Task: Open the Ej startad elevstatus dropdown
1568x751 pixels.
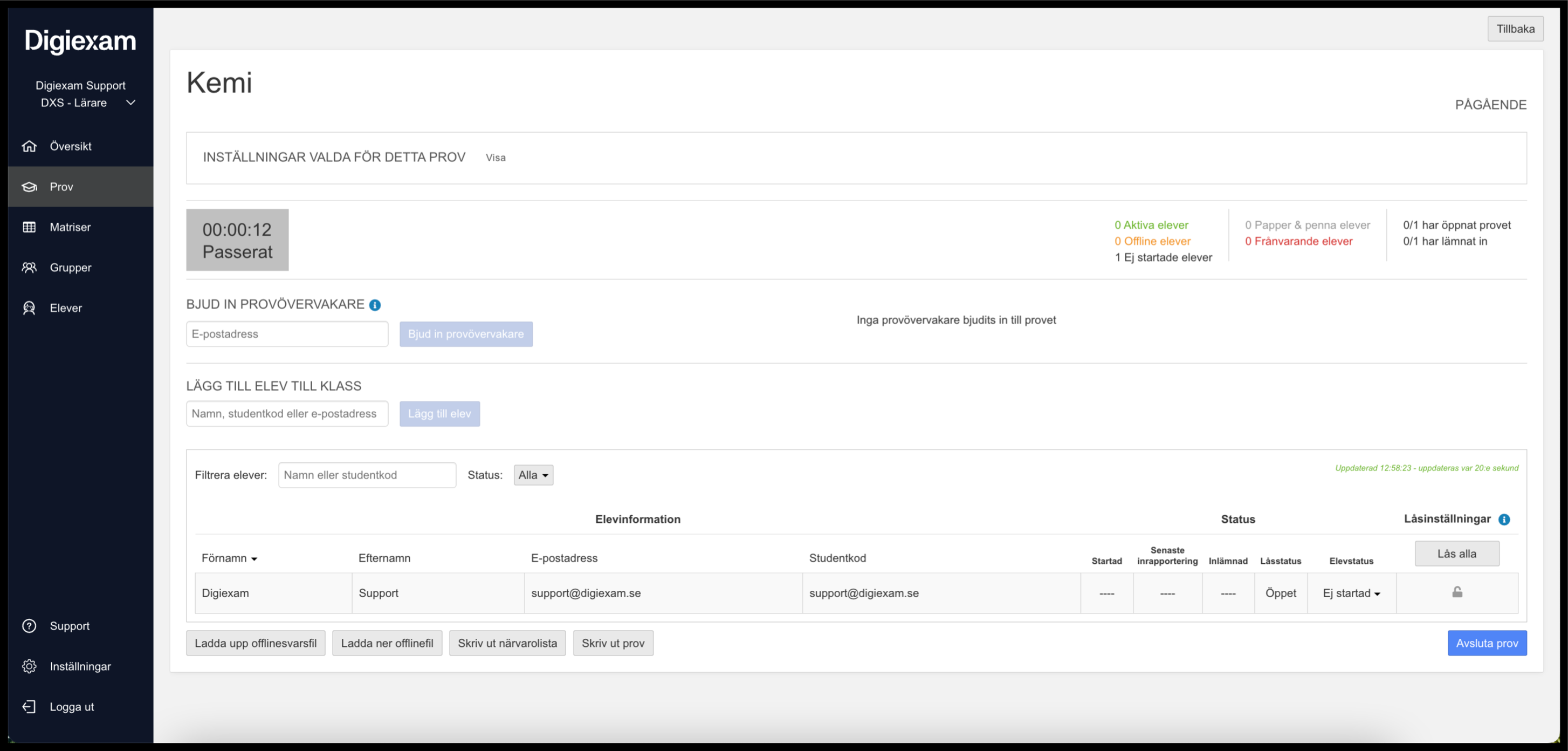Action: (x=1351, y=593)
